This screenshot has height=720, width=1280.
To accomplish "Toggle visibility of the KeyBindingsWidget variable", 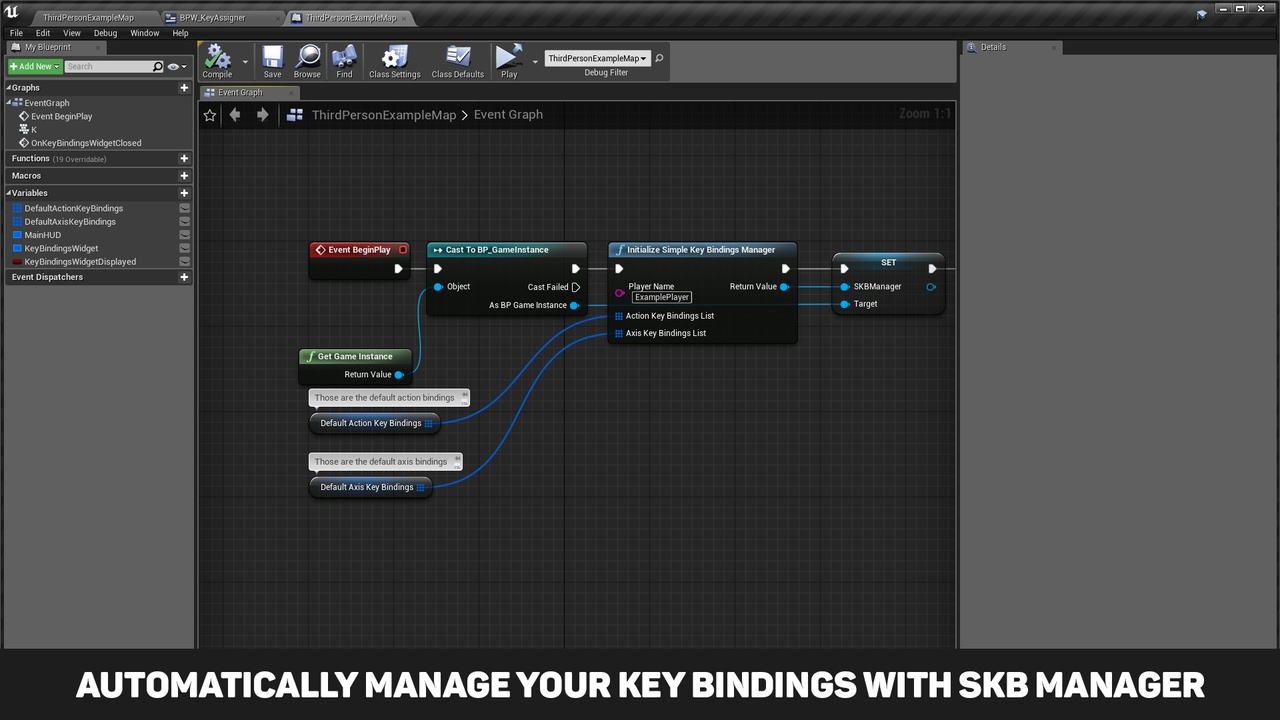I will click(184, 248).
